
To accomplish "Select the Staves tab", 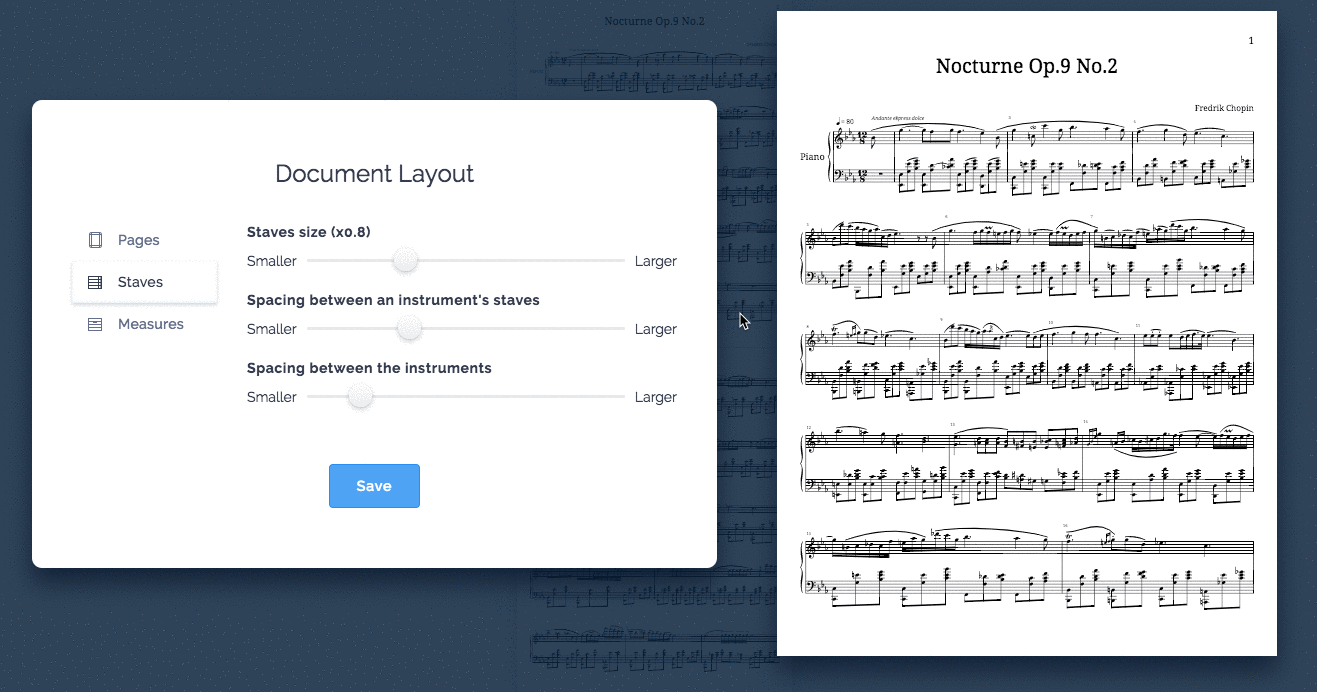I will point(144,282).
